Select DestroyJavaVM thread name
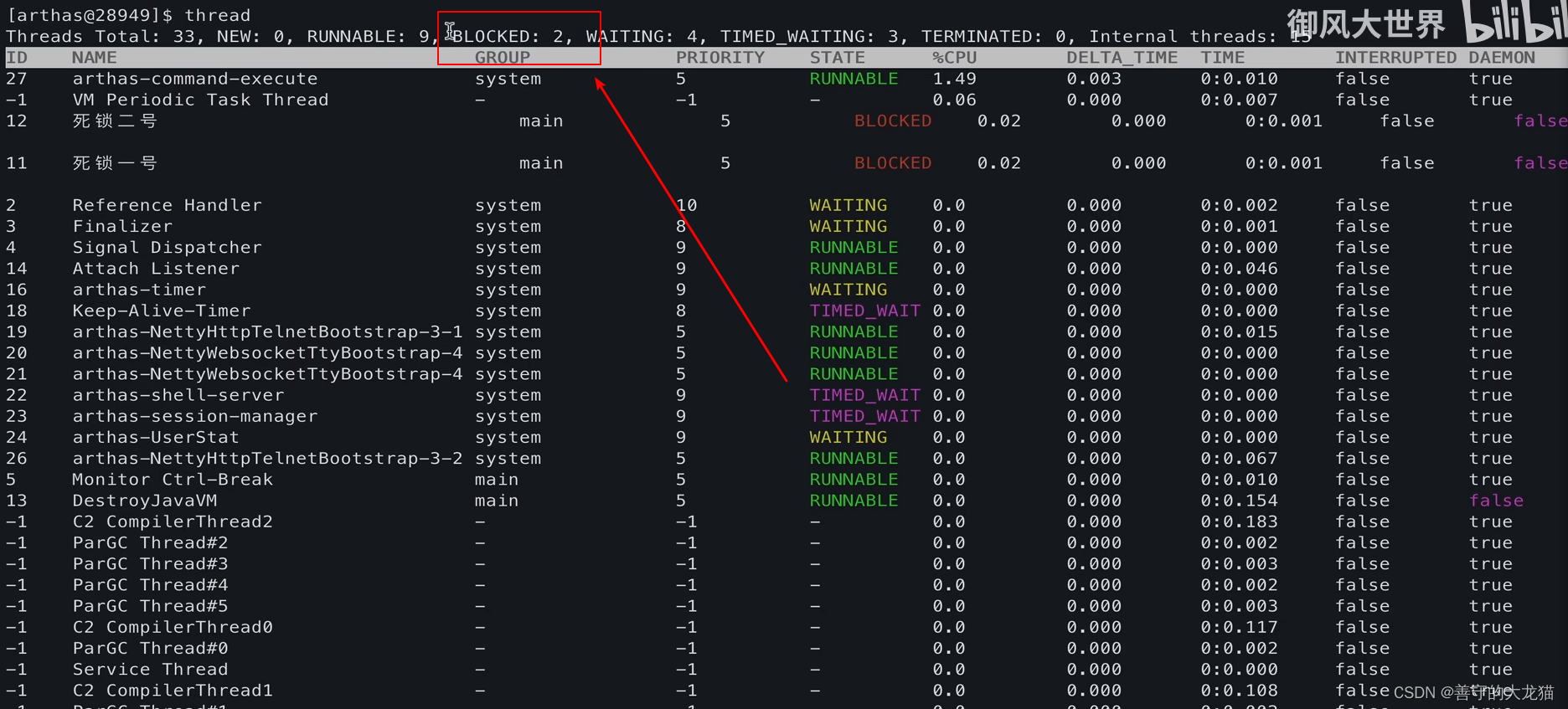 (x=145, y=501)
